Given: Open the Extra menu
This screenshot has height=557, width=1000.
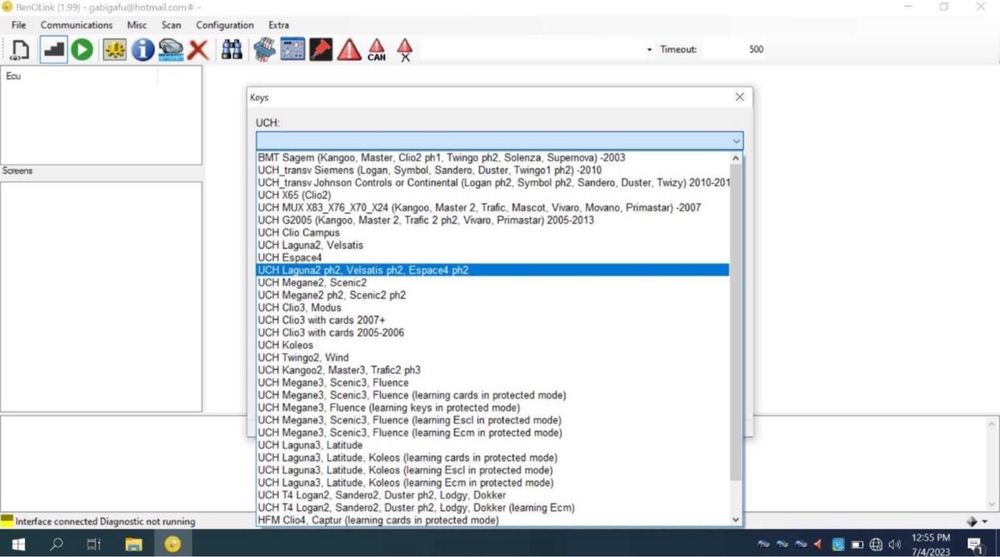Looking at the screenshot, I should [278, 25].
